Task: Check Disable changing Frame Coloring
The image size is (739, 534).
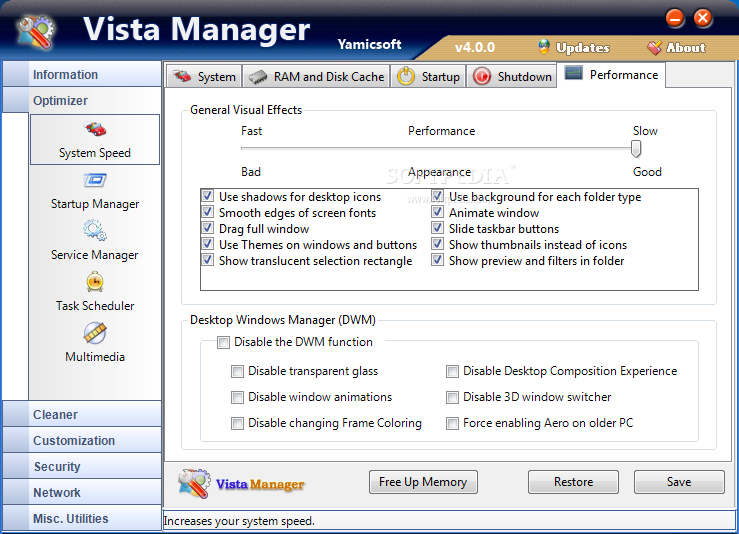Action: click(238, 423)
